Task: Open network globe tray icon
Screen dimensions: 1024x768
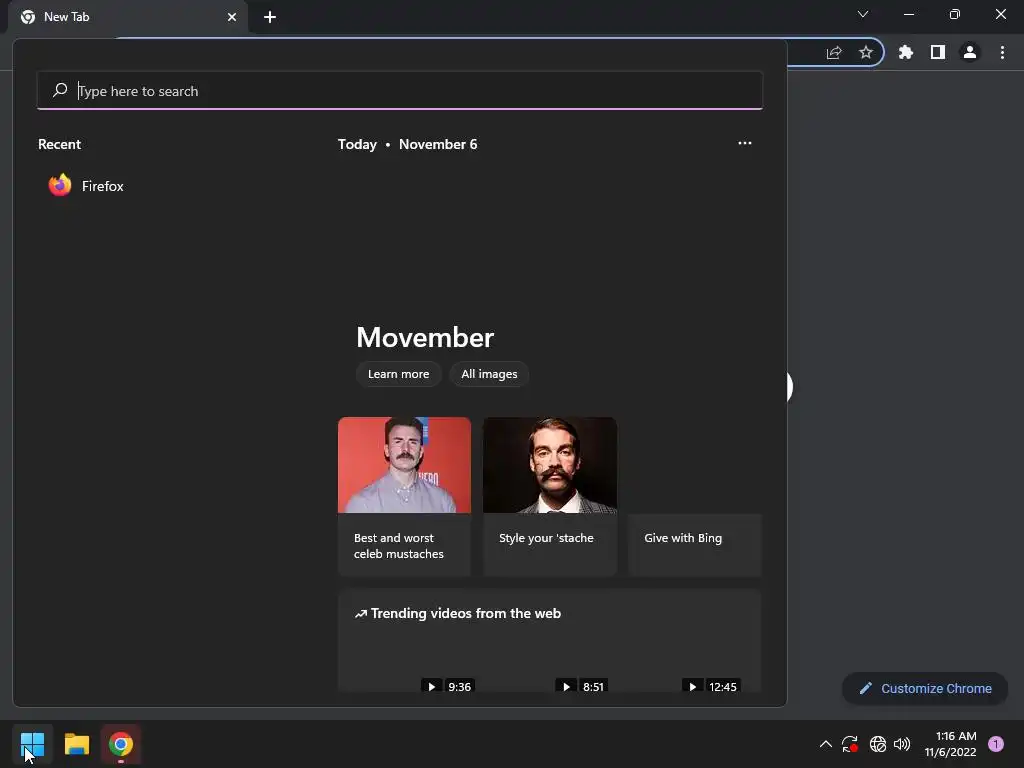Action: coord(878,744)
